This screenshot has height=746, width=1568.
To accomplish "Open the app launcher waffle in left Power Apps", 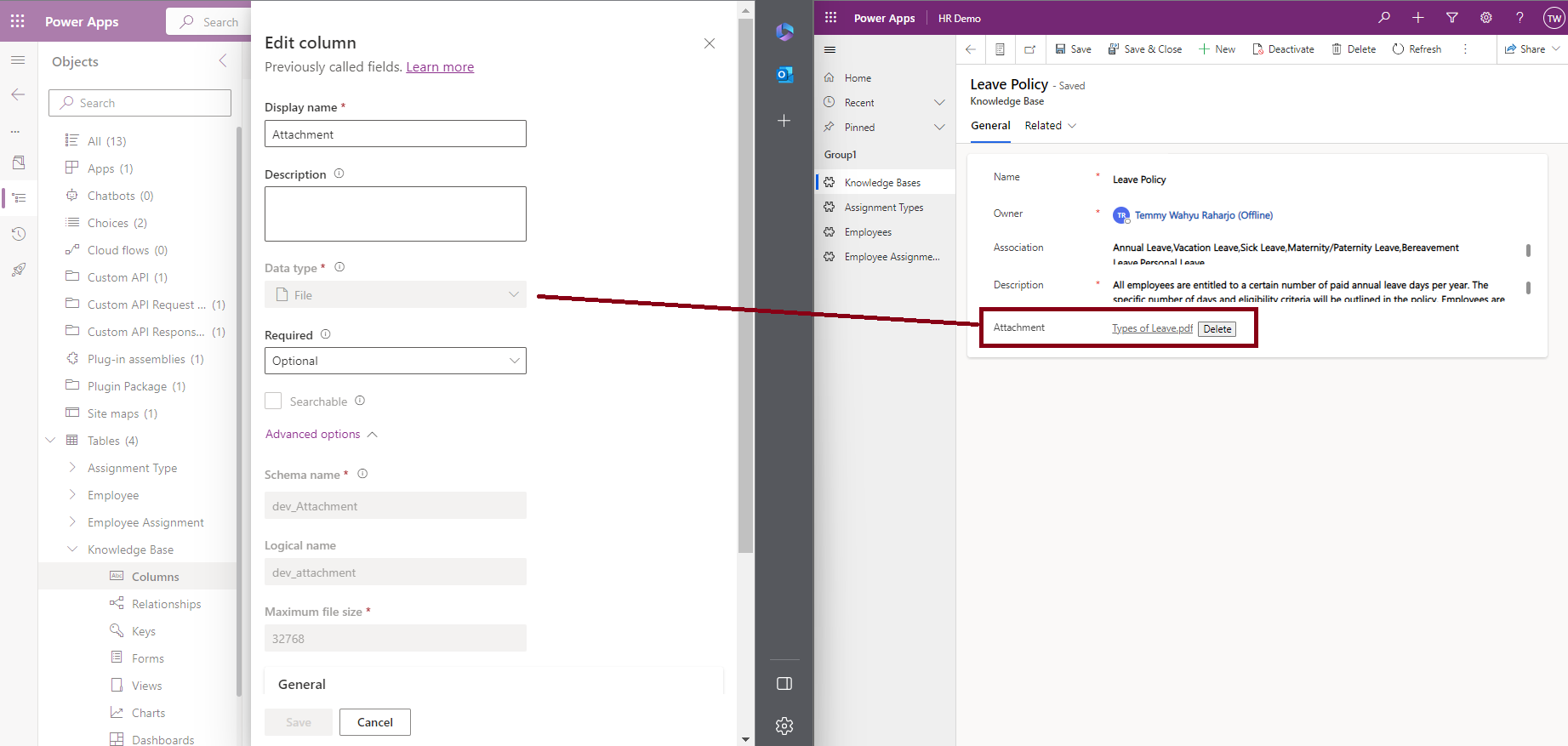I will (x=18, y=21).
